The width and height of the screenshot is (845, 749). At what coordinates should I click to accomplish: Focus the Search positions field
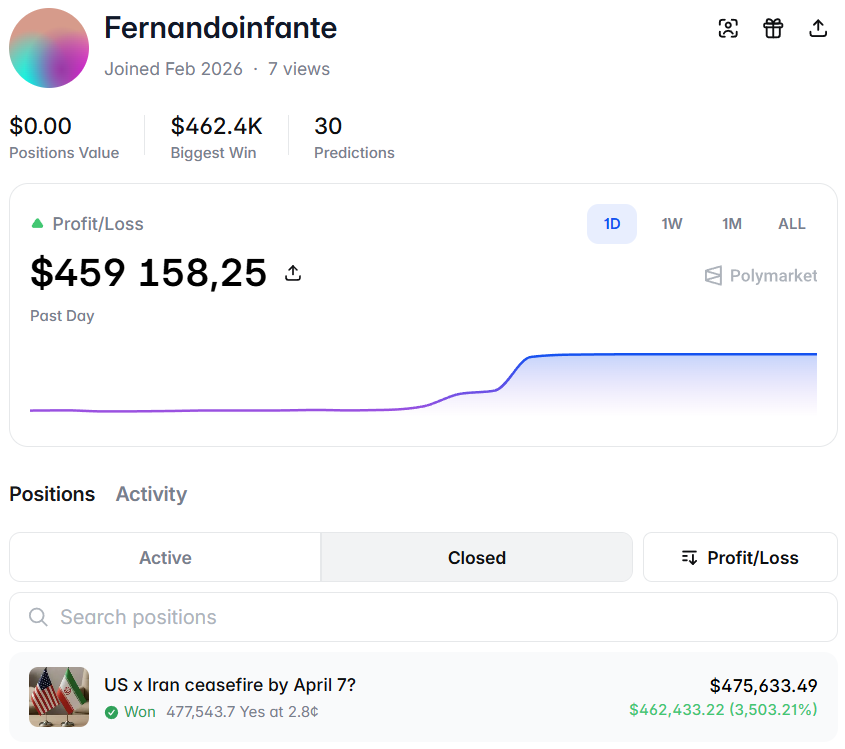[423, 617]
